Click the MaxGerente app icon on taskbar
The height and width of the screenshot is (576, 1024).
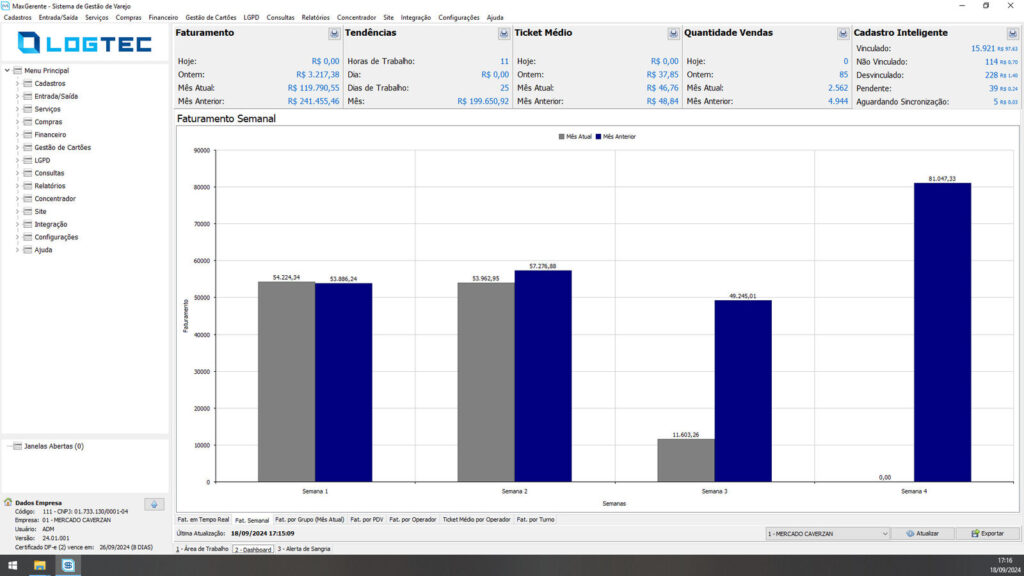point(68,566)
